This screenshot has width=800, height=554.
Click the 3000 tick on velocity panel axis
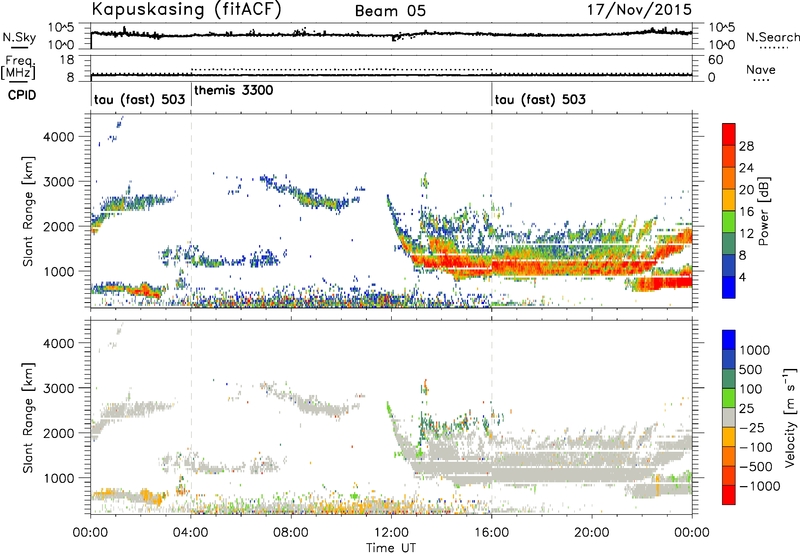[x=58, y=388]
